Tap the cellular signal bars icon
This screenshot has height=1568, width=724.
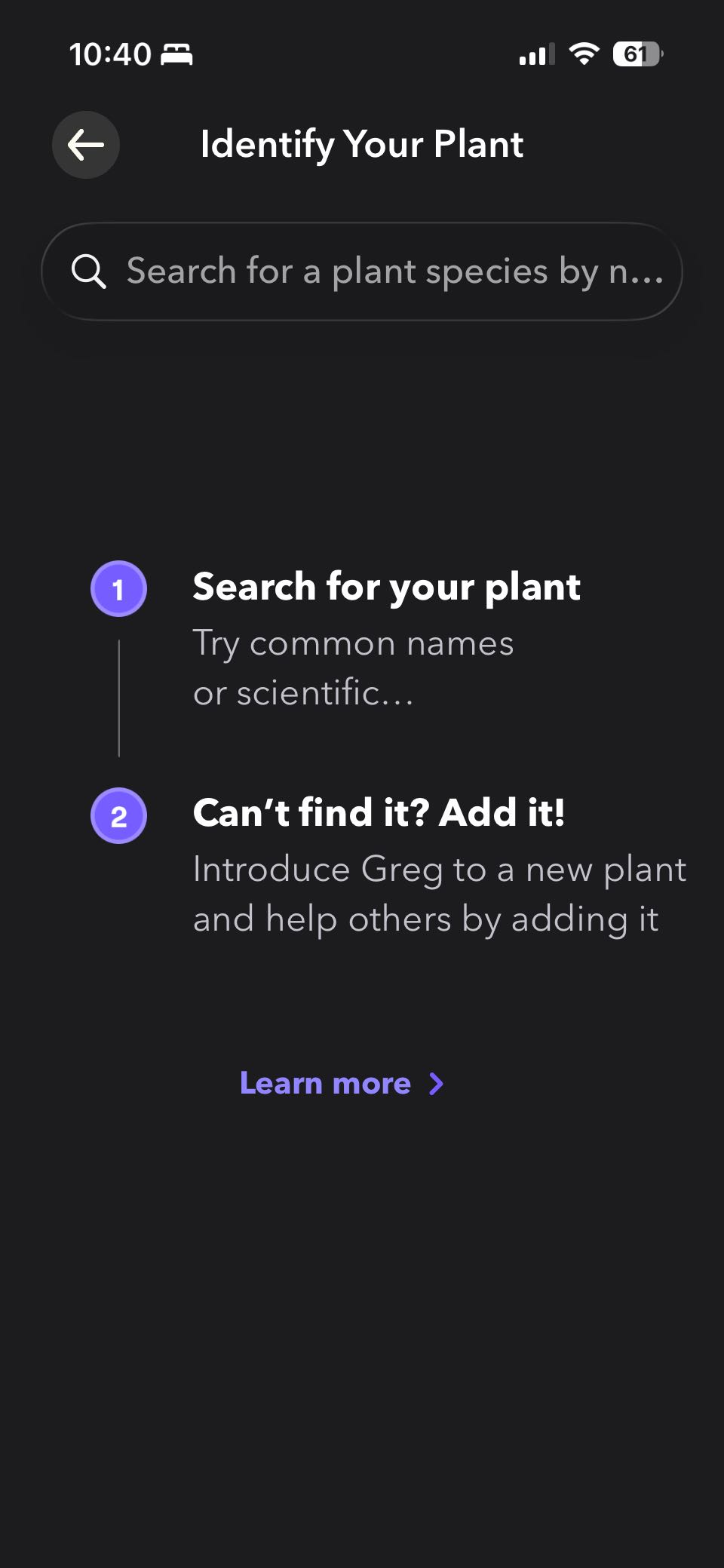point(537,54)
